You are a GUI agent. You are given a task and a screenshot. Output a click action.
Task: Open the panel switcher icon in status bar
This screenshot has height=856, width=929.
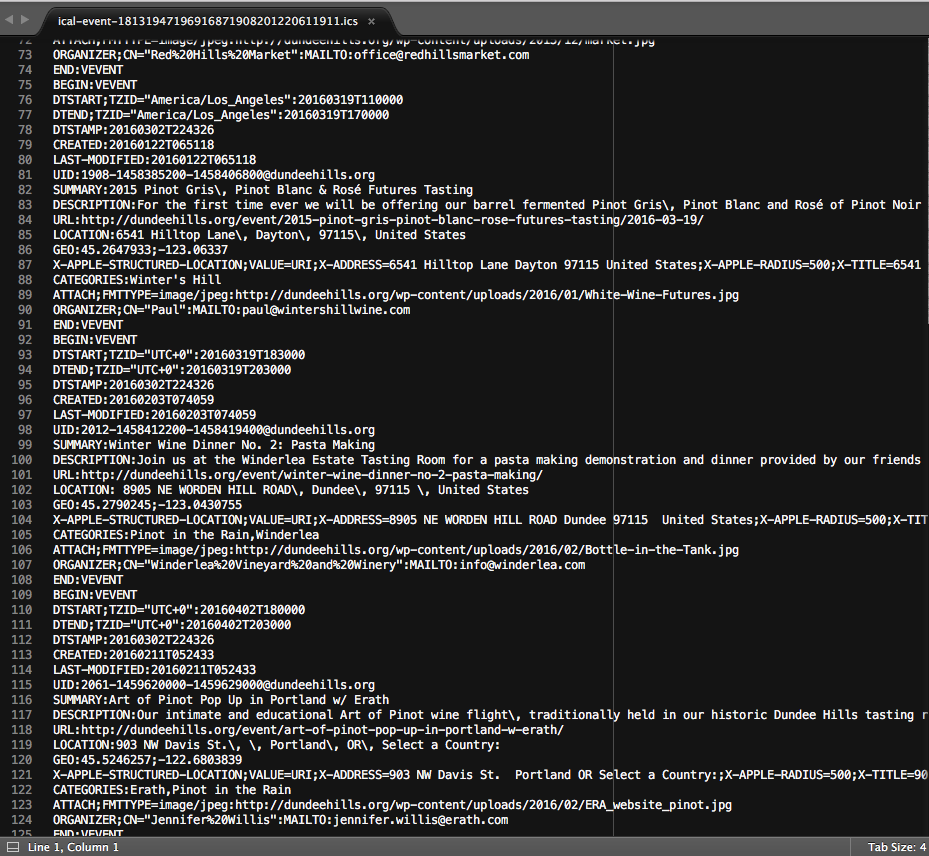[13, 847]
